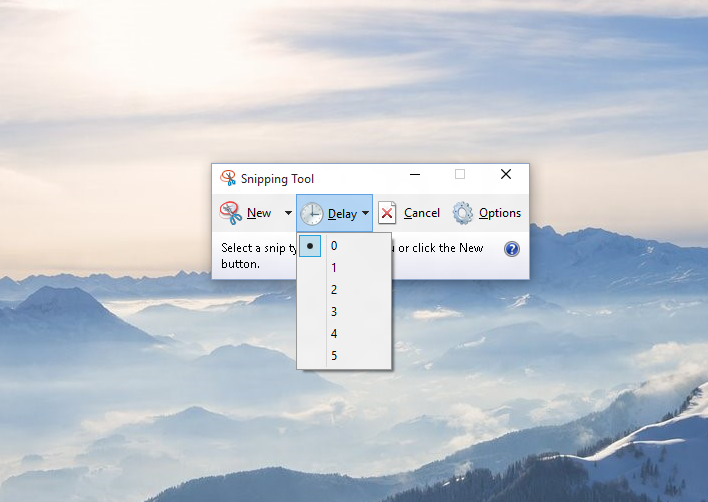Click the Options gear icon

462,213
